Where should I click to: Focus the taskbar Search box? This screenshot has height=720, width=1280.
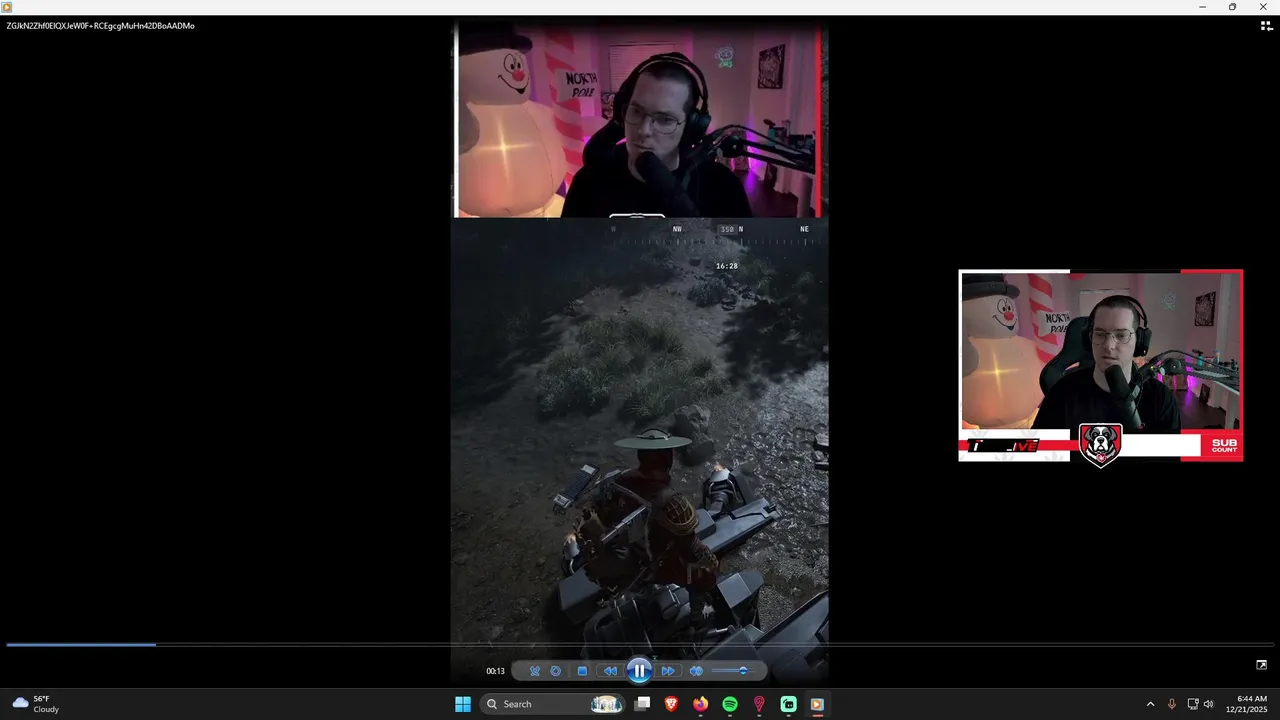(553, 704)
